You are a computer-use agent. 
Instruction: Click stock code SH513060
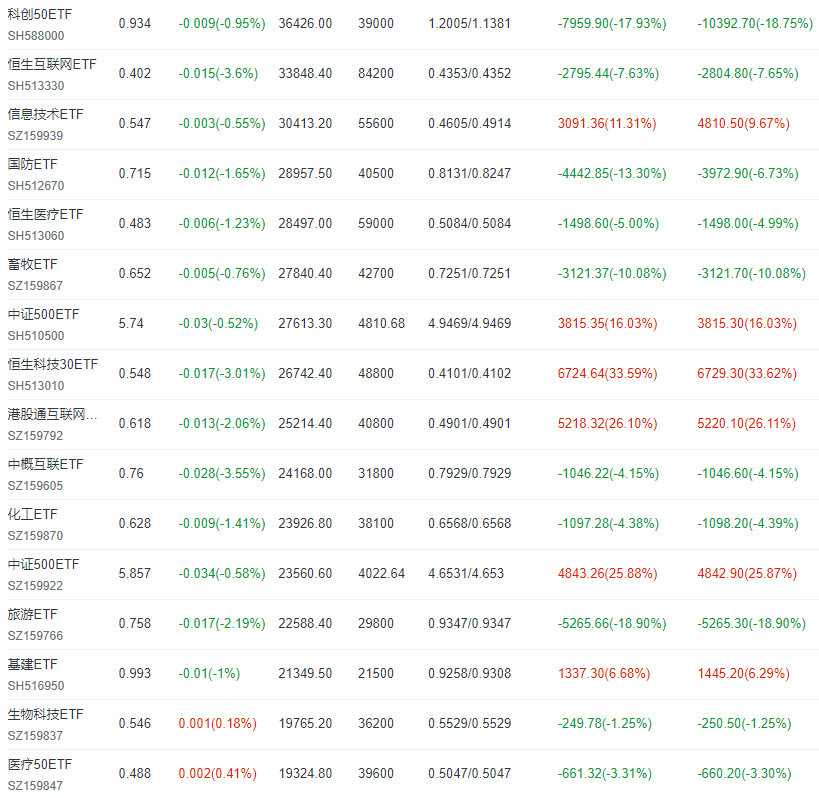point(36,236)
